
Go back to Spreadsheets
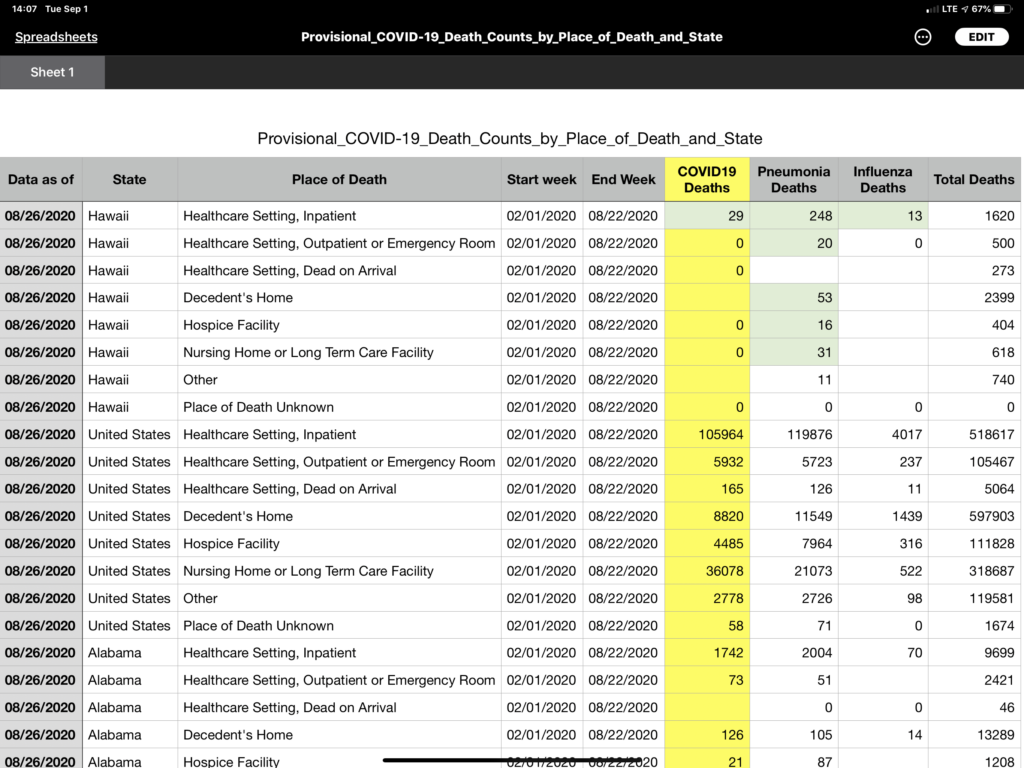coord(56,37)
